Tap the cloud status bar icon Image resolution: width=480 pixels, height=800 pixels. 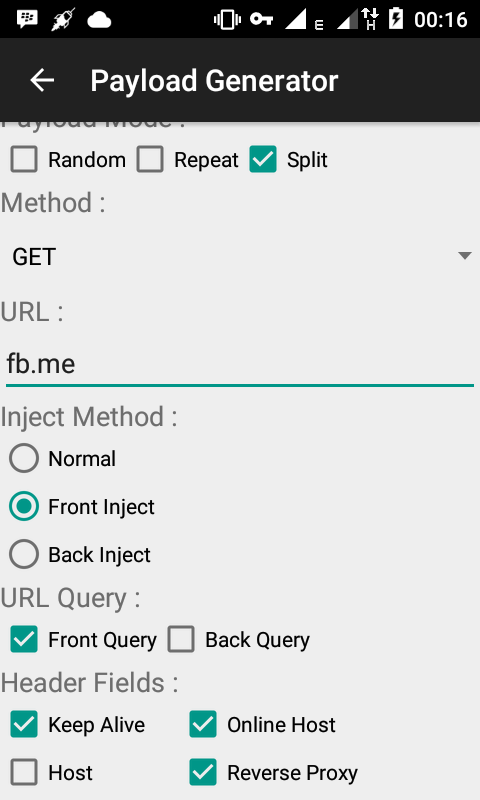tap(99, 20)
